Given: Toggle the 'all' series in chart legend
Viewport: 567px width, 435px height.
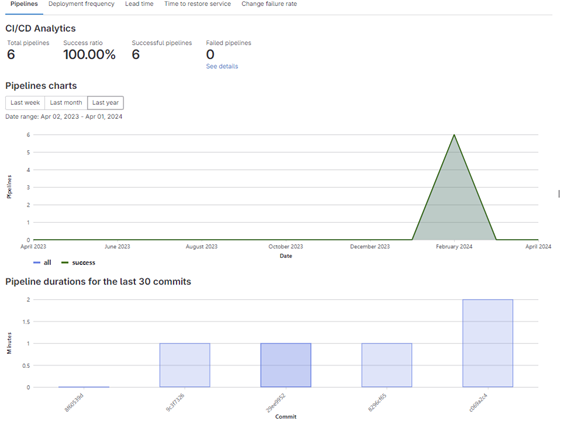Looking at the screenshot, I should 42,263.
